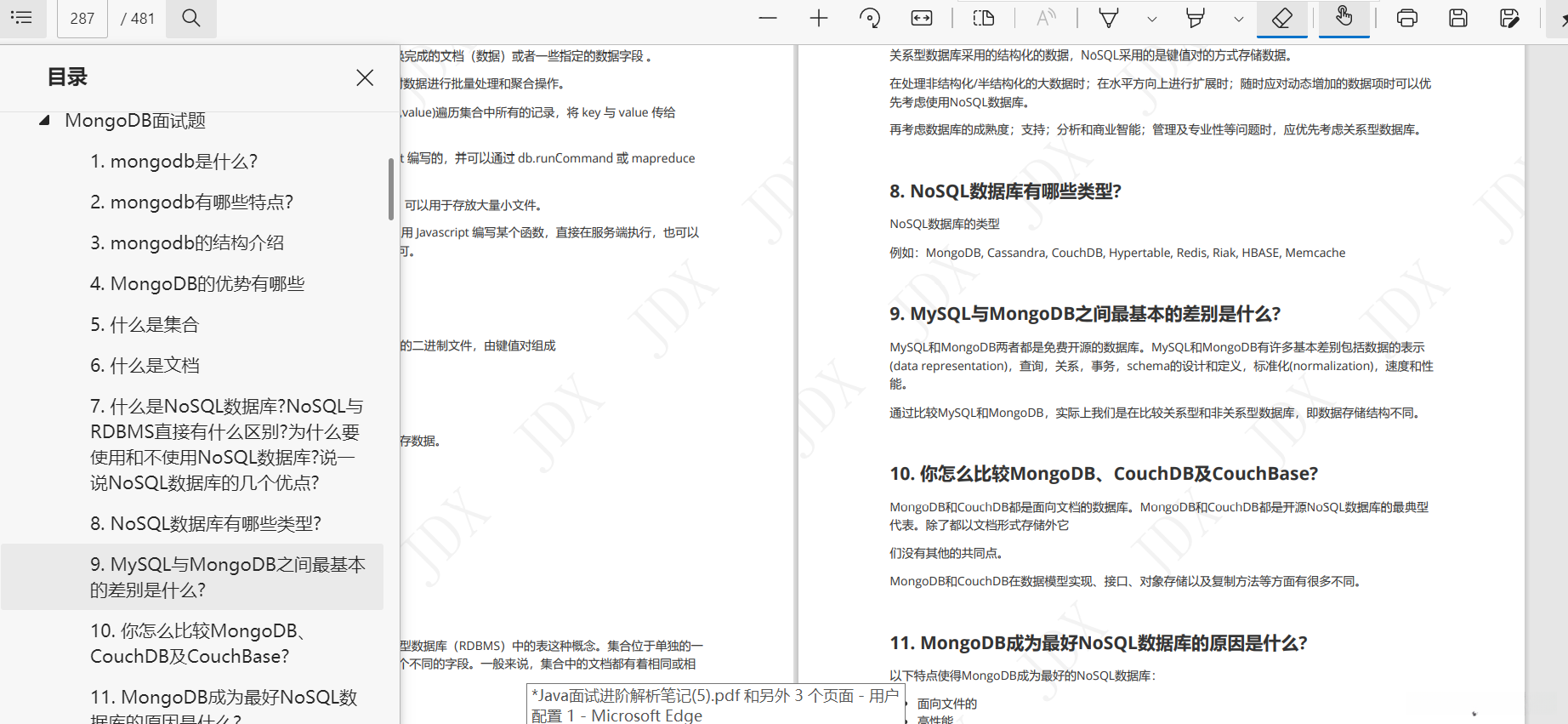Open the search magnifier tool

[x=191, y=18]
